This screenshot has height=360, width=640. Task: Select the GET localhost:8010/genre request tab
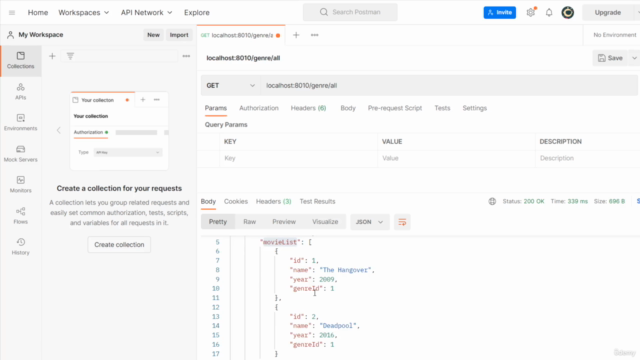coord(241,35)
